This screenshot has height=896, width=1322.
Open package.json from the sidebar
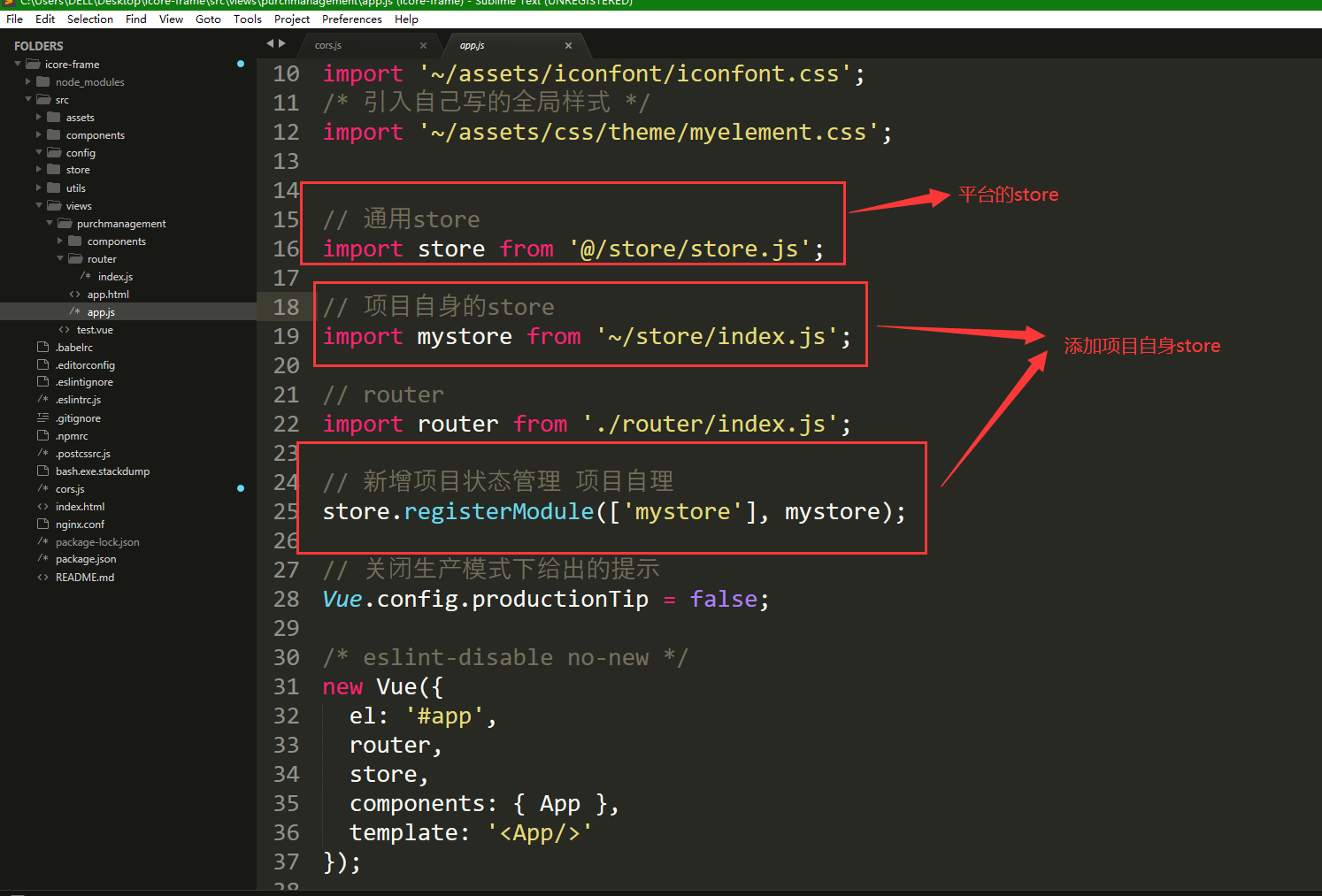click(86, 559)
